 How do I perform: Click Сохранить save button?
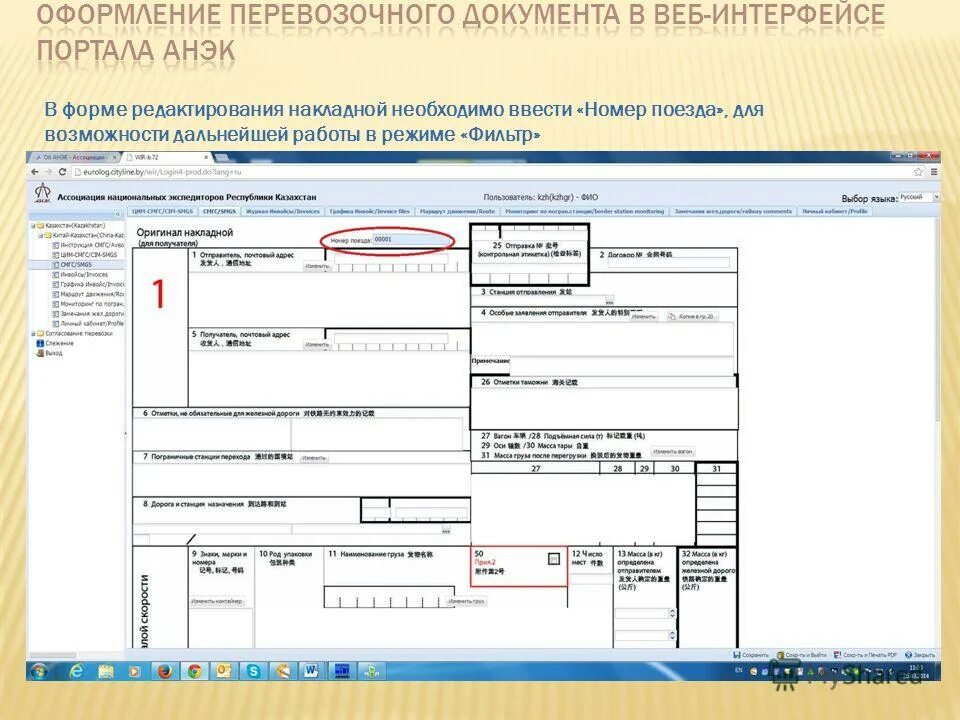pyautogui.click(x=751, y=655)
